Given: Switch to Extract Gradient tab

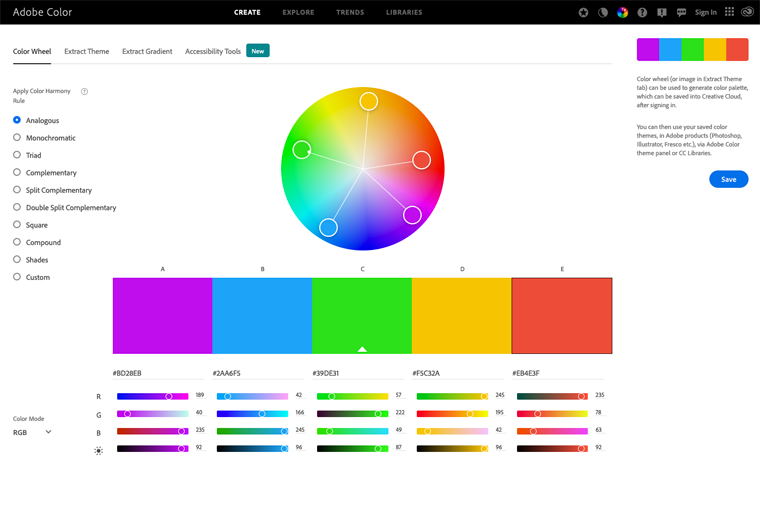Looking at the screenshot, I should pos(147,51).
